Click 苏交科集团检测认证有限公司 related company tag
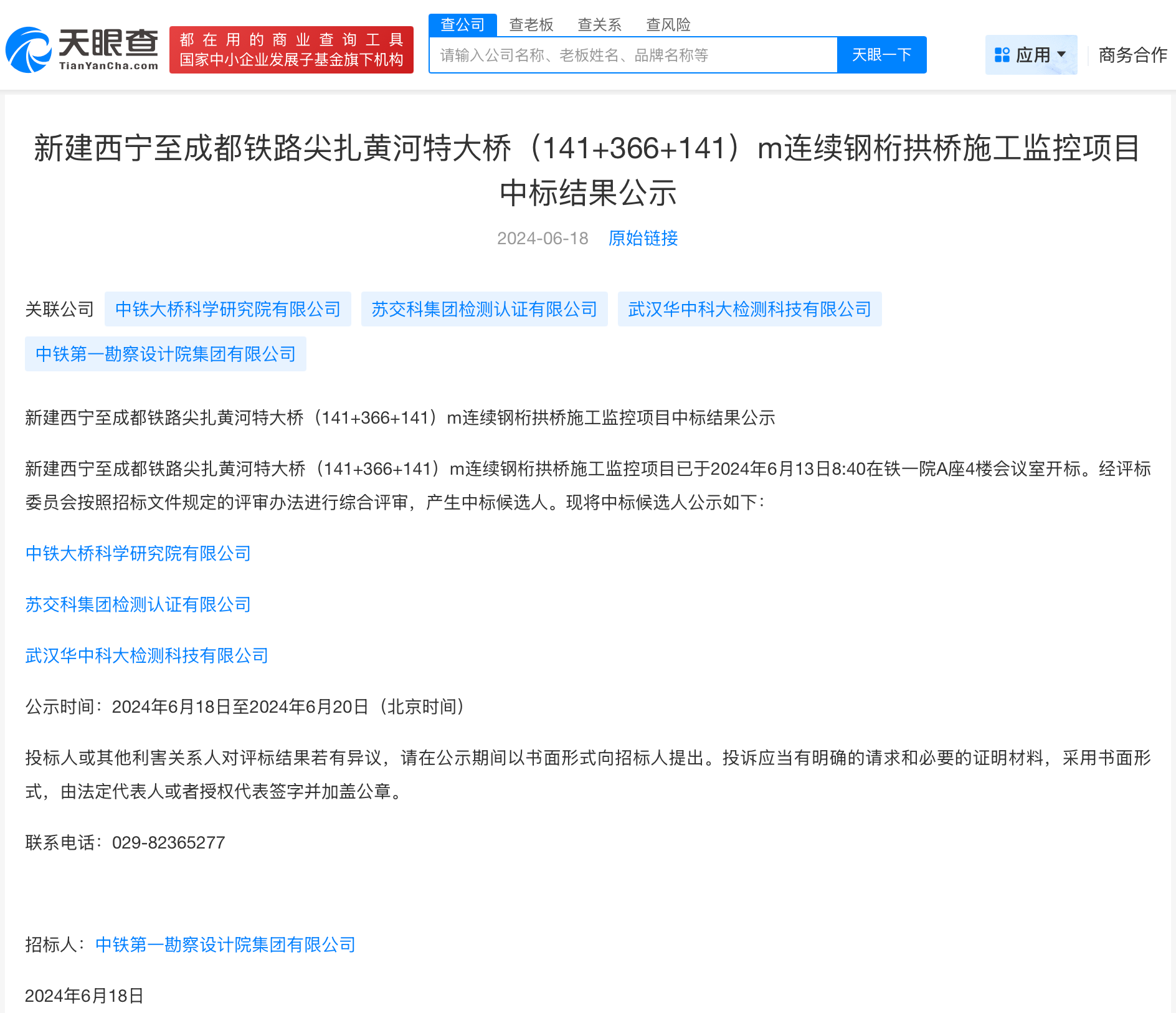Viewport: 1176px width, 1013px height. coord(484,308)
